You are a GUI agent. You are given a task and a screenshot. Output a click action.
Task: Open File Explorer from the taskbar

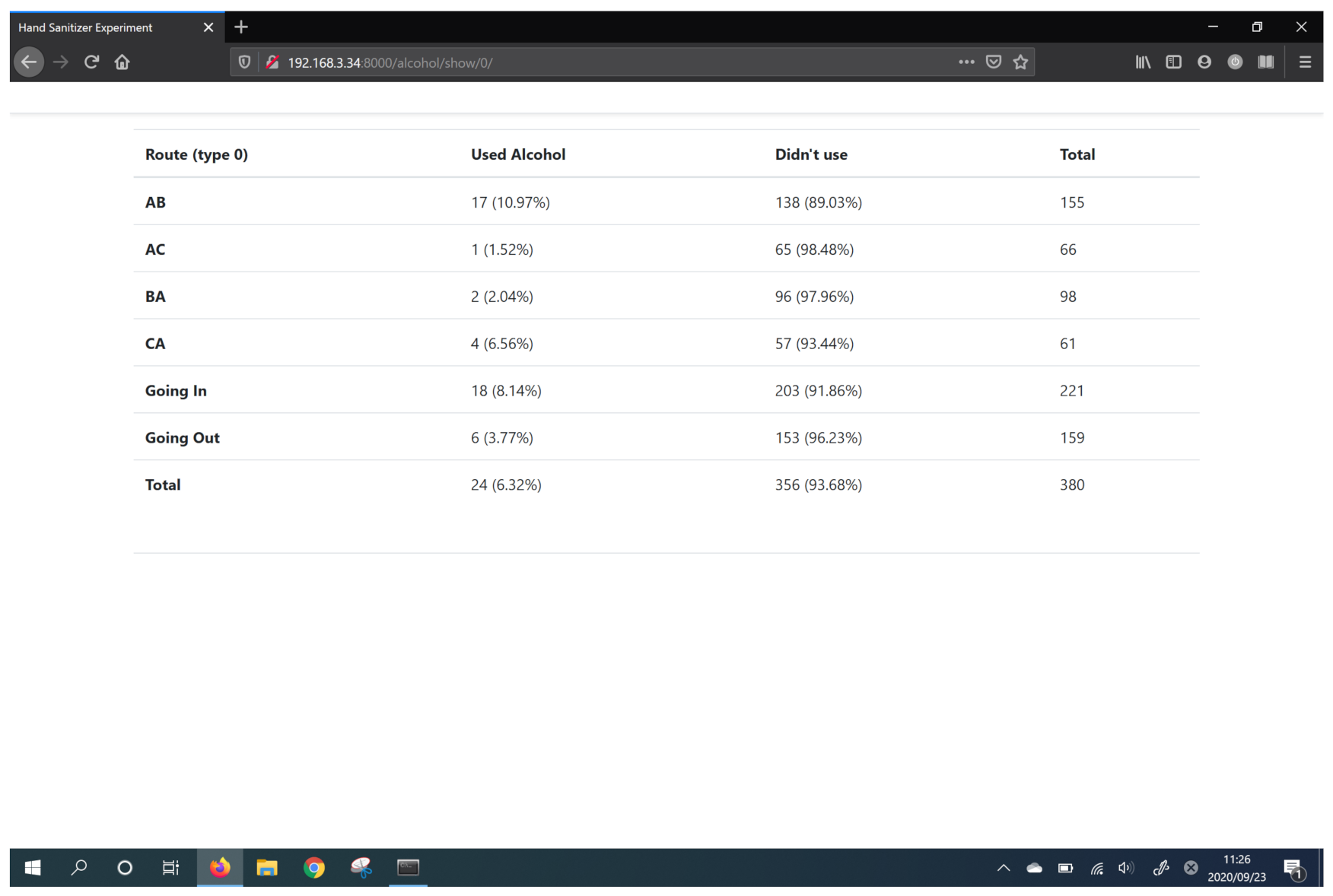pos(267,867)
